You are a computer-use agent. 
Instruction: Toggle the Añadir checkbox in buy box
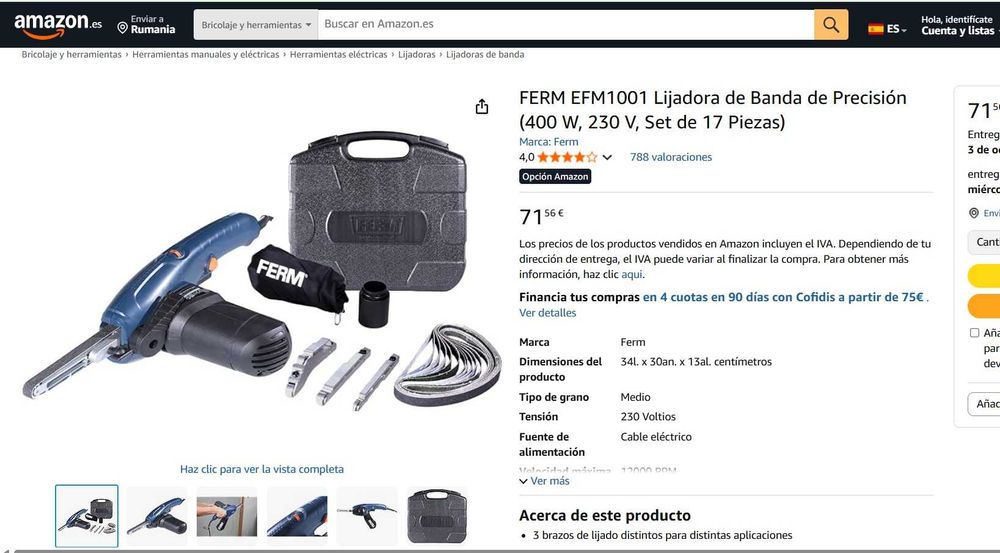tap(974, 333)
